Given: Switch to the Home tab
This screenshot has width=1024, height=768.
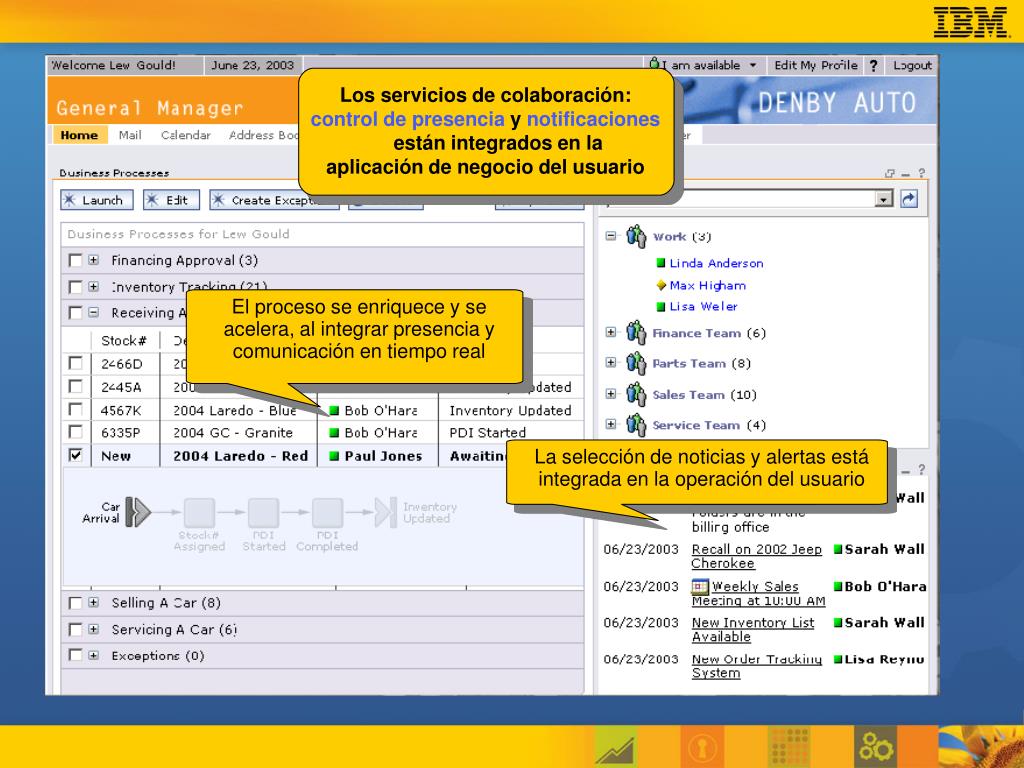Looking at the screenshot, I should pyautogui.click(x=80, y=135).
